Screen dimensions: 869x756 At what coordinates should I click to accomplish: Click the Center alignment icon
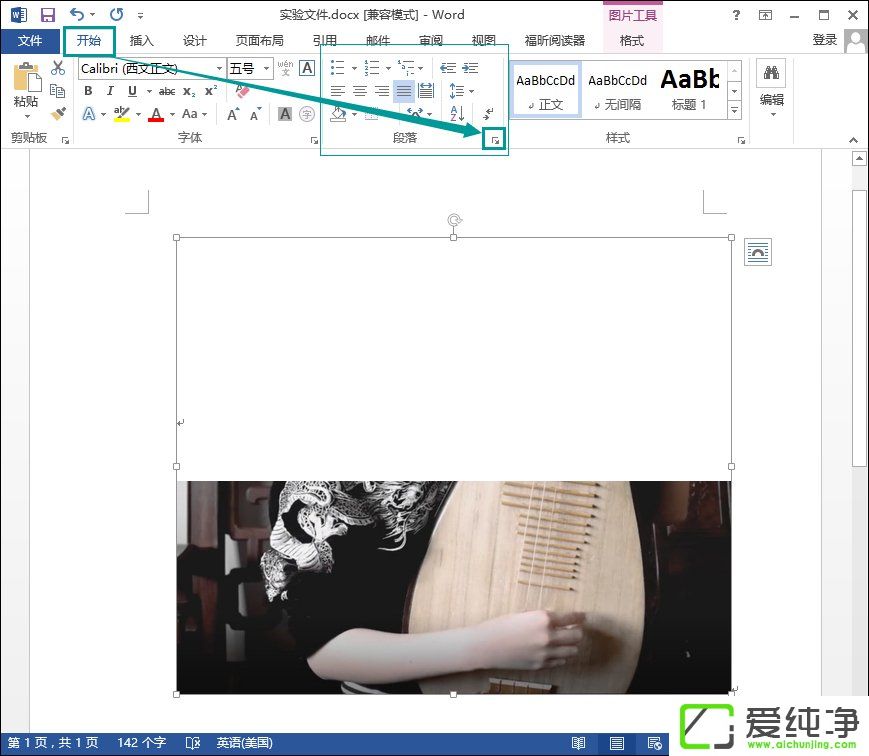tap(360, 91)
